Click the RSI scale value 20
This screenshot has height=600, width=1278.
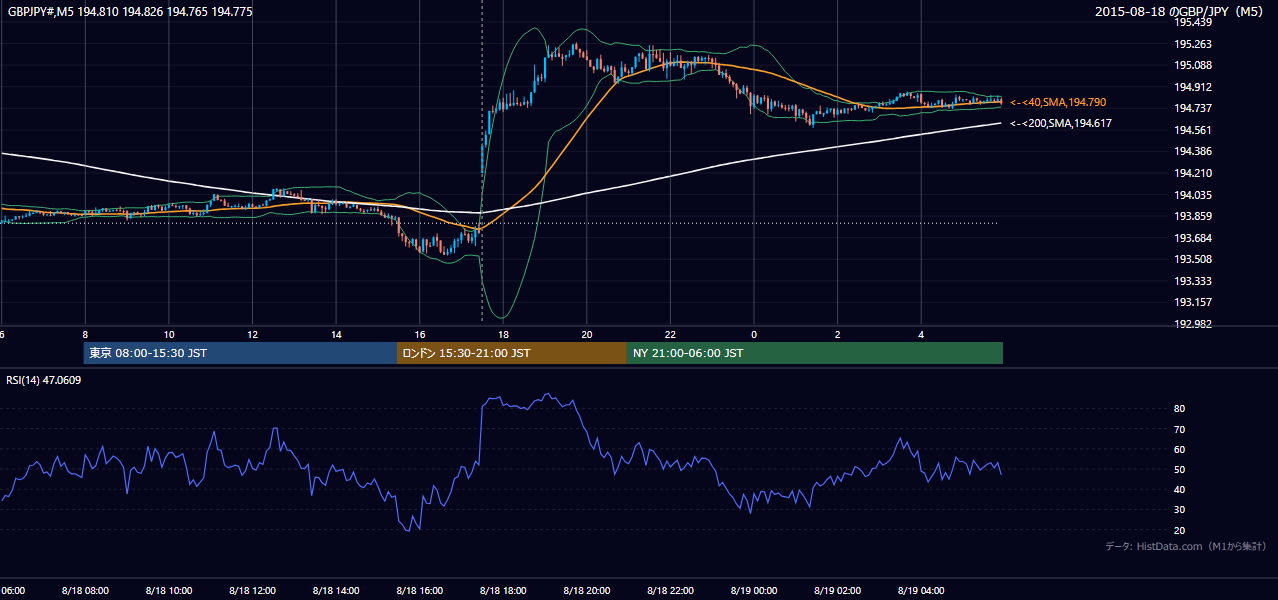click(x=1180, y=530)
